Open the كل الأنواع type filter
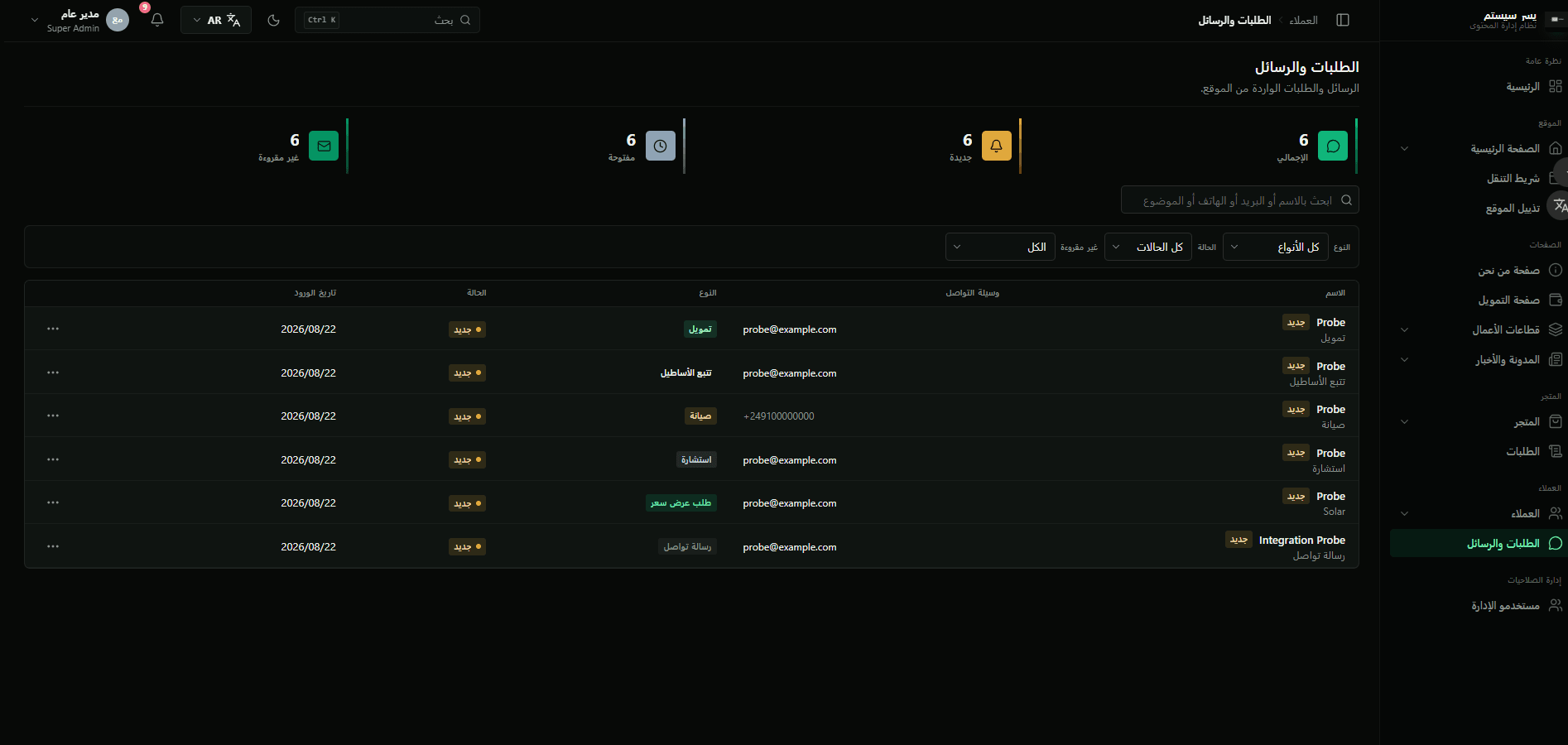1568x745 pixels. (1276, 247)
